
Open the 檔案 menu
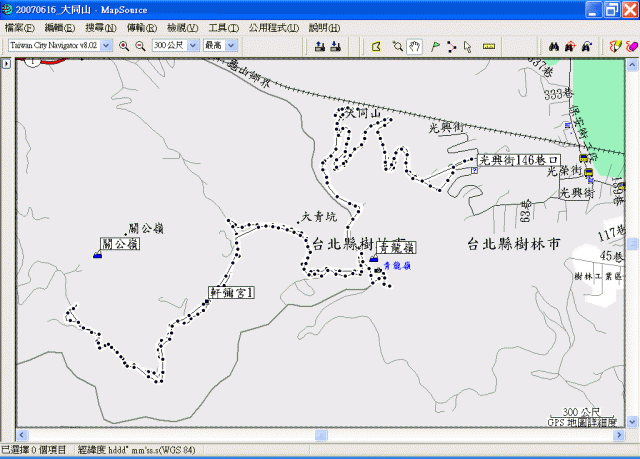pos(19,28)
